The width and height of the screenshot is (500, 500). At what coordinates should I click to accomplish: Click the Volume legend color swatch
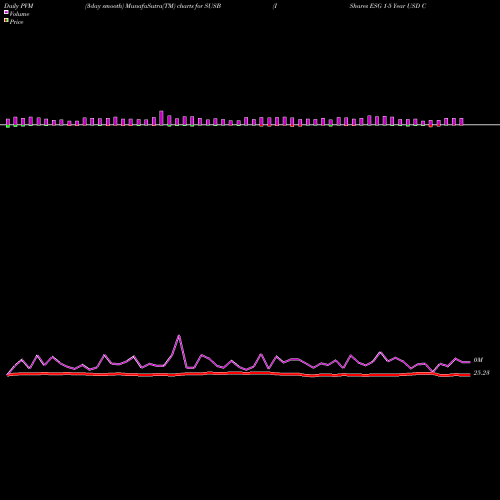click(x=6, y=12)
